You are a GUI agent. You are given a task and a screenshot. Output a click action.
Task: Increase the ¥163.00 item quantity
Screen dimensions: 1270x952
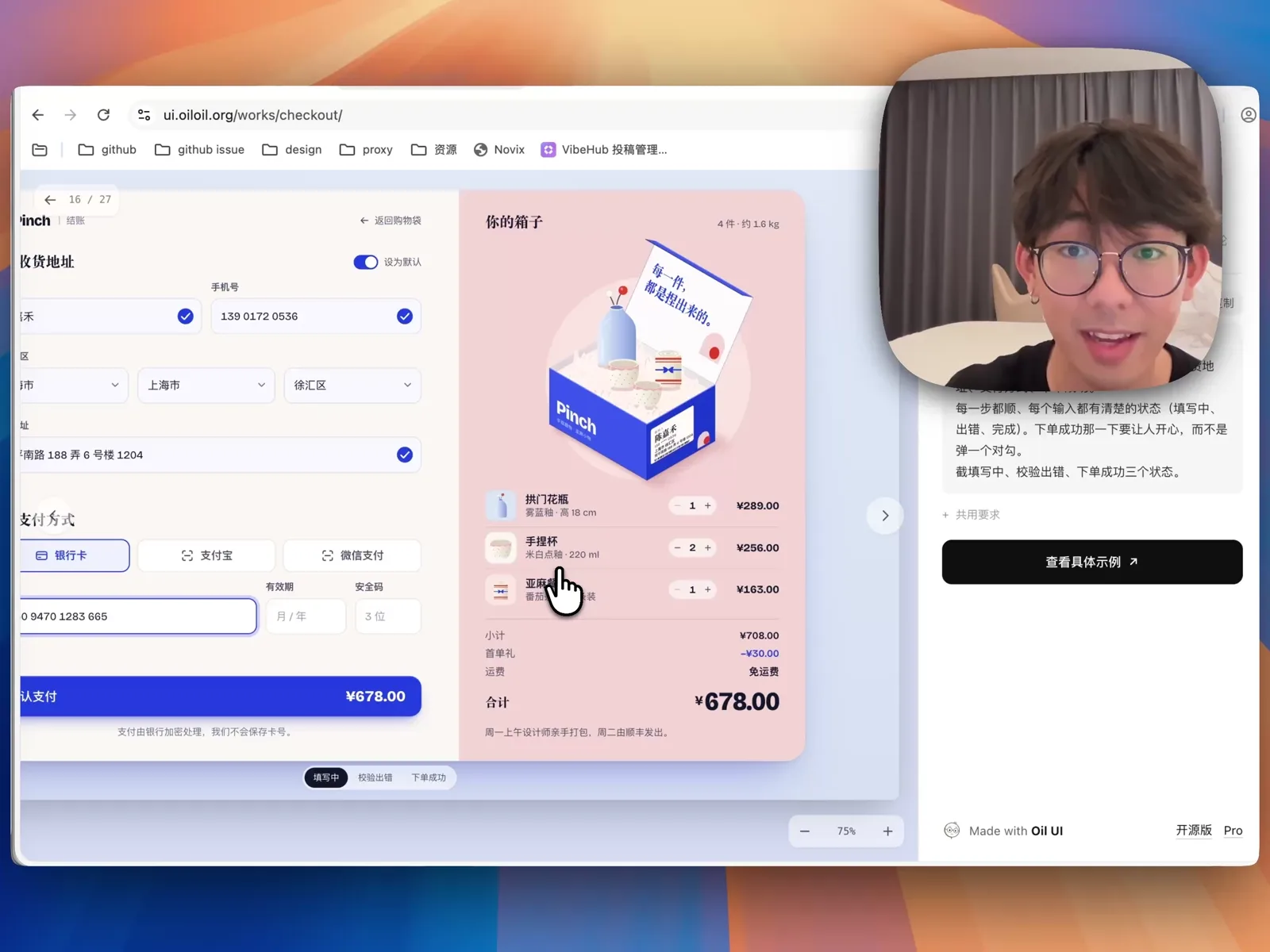708,589
